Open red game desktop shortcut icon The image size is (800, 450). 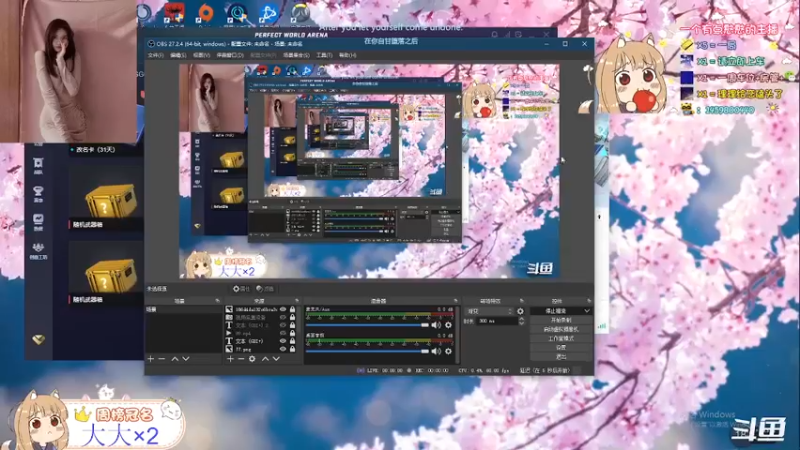174,13
